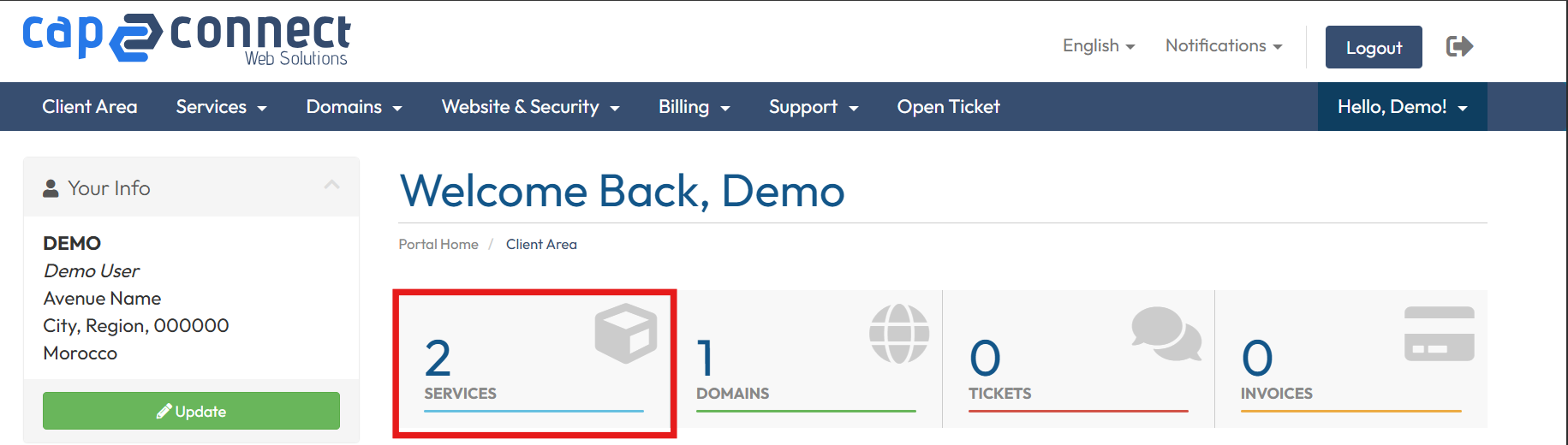Click the user icon beside Your Info
Screen dimensions: 1568x445
[51, 188]
